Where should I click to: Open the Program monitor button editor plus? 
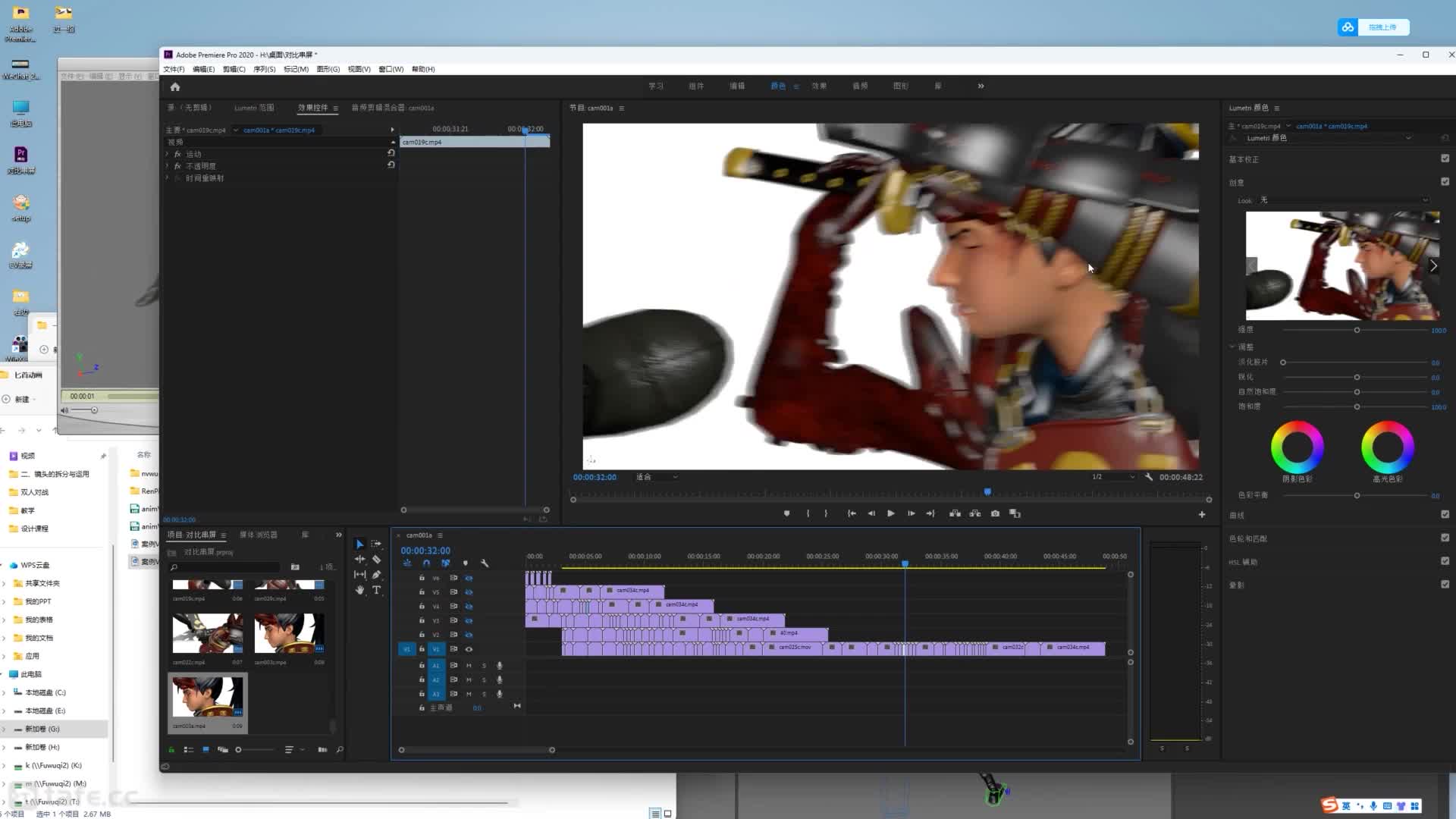[1202, 514]
